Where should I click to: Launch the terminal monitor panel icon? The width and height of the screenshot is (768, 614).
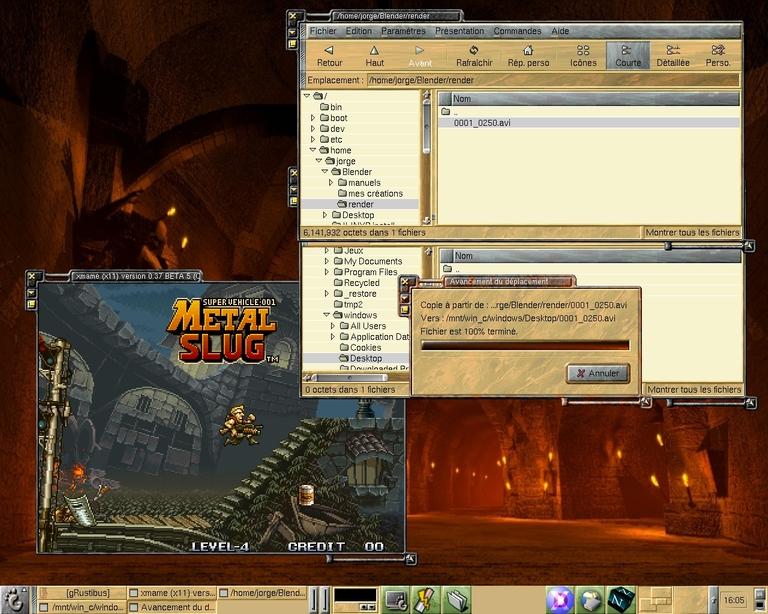pos(395,600)
